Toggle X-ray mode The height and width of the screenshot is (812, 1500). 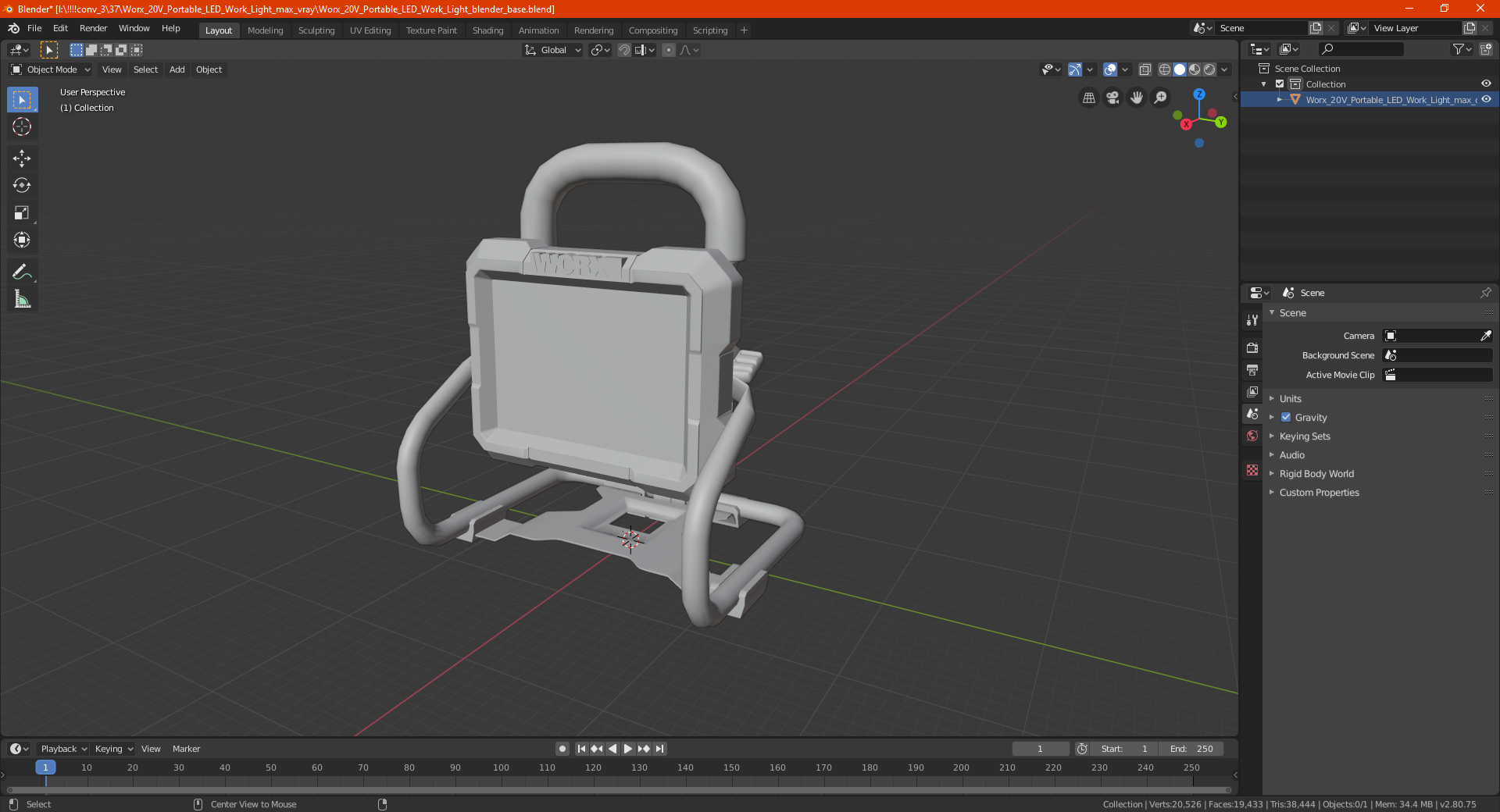(x=1145, y=69)
